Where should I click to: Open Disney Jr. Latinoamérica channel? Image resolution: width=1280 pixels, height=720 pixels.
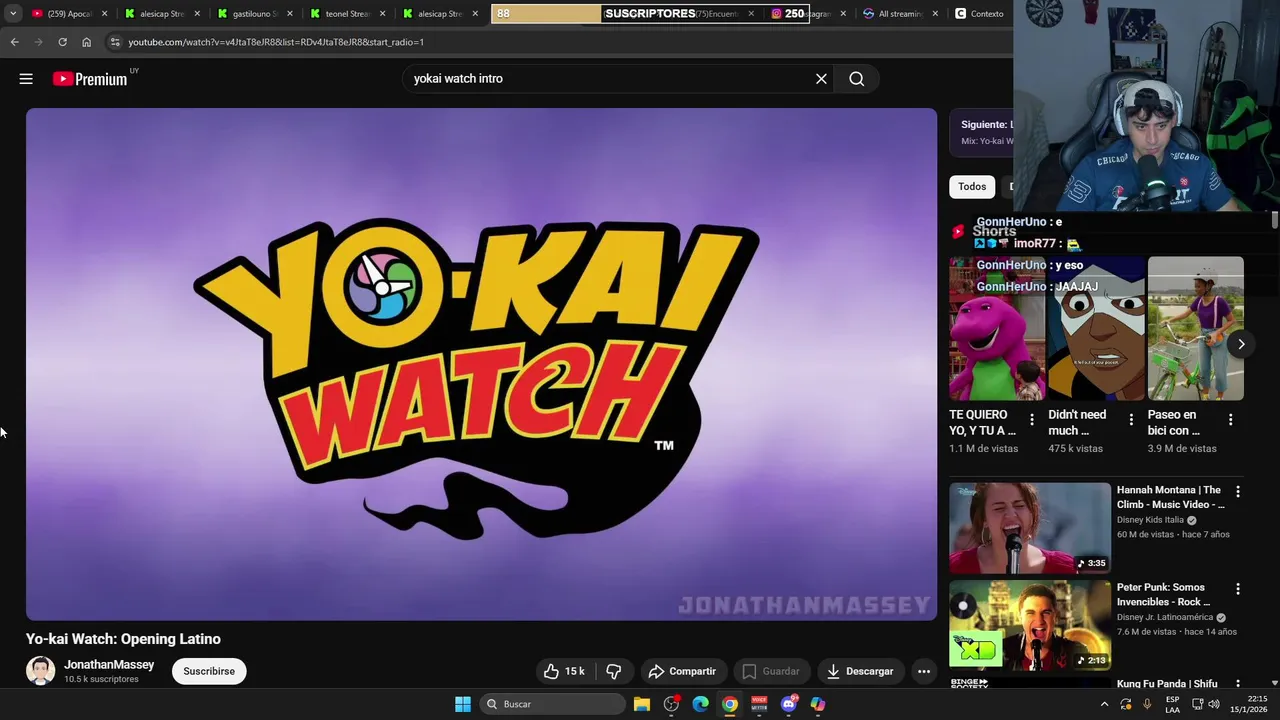tap(1165, 617)
